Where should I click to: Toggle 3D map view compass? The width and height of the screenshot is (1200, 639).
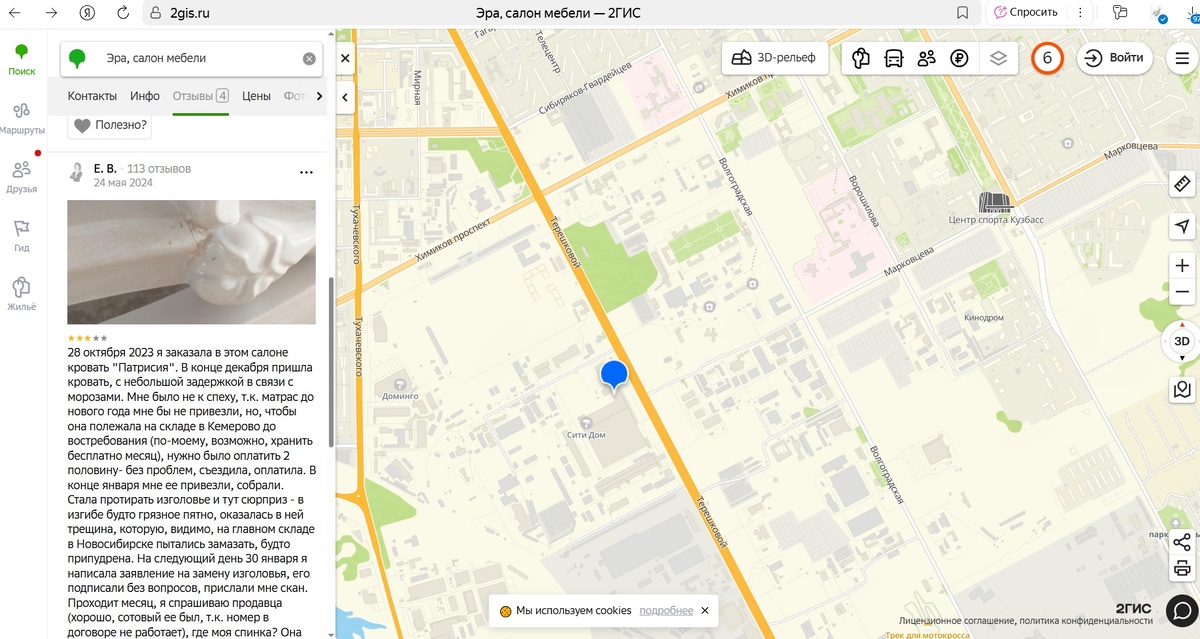(x=1182, y=343)
